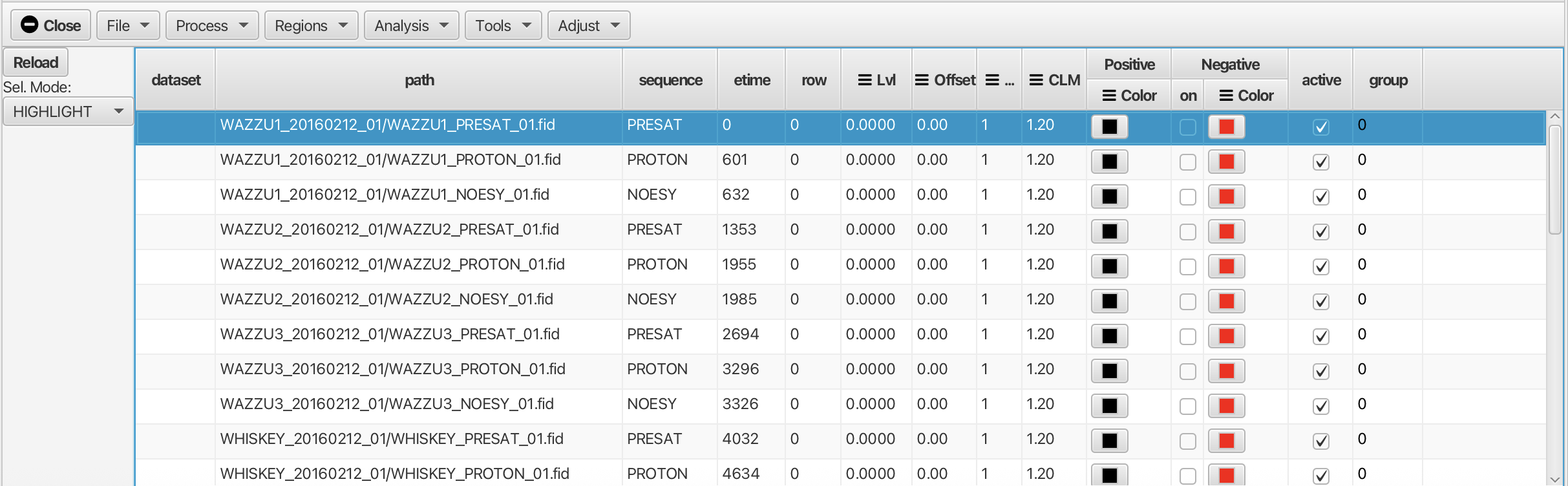Uncheck active for WAZZU2_PRESAT_01.fid row
Viewport: 1568px width, 486px height.
[1320, 231]
